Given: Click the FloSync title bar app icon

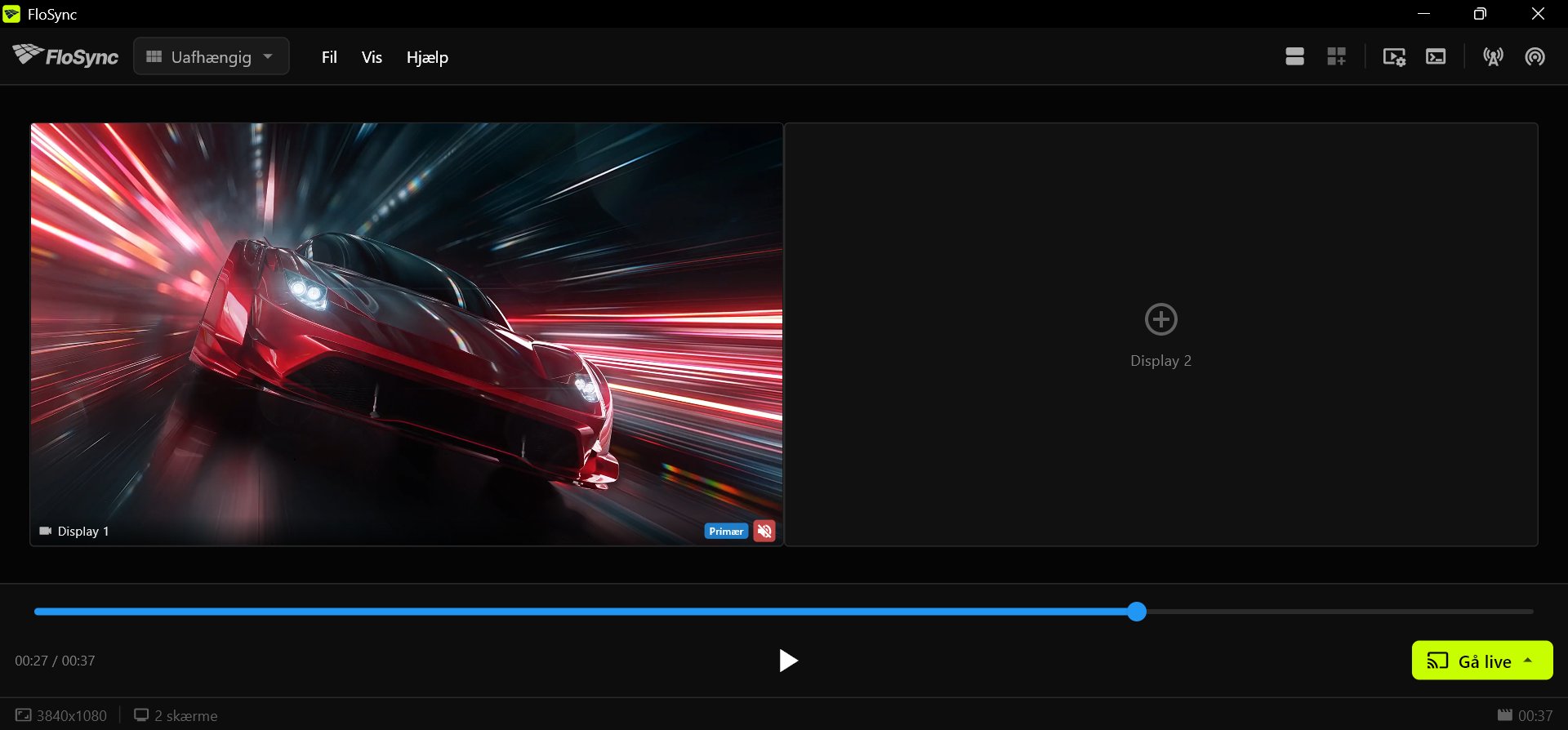Looking at the screenshot, I should 11,14.
